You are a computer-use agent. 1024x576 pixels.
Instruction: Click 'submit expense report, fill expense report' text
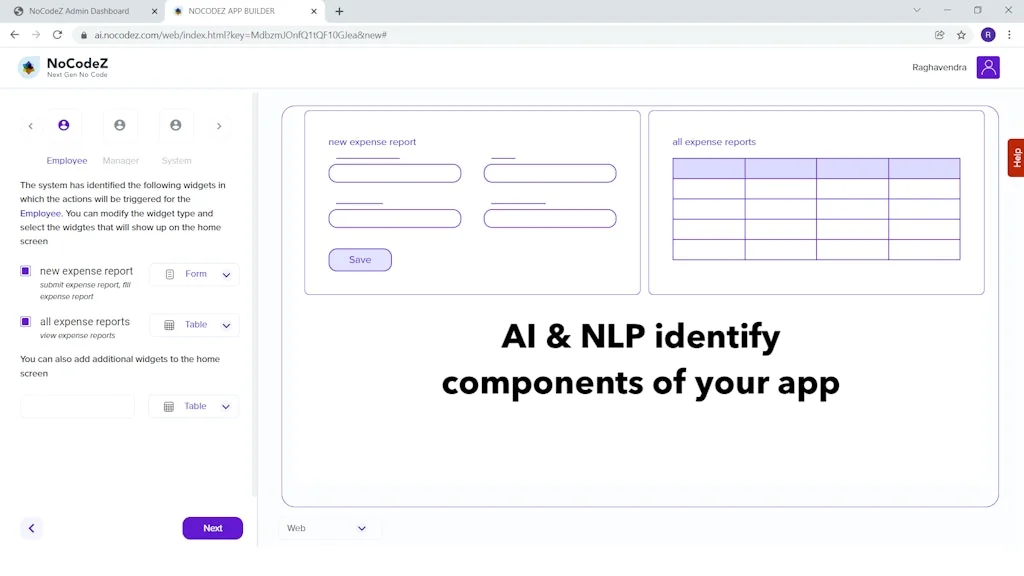(86, 291)
